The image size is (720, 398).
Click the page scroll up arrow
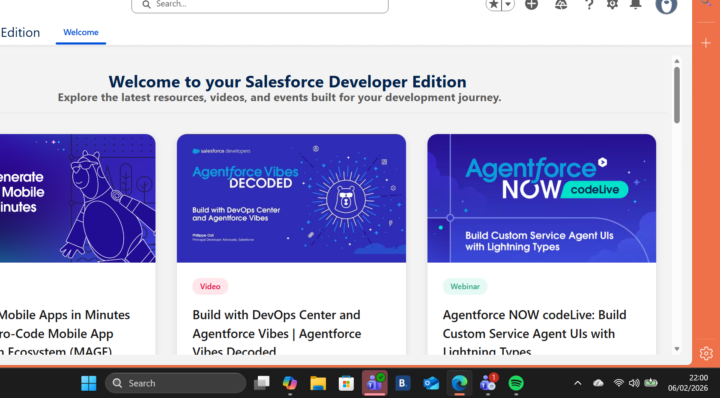(677, 61)
